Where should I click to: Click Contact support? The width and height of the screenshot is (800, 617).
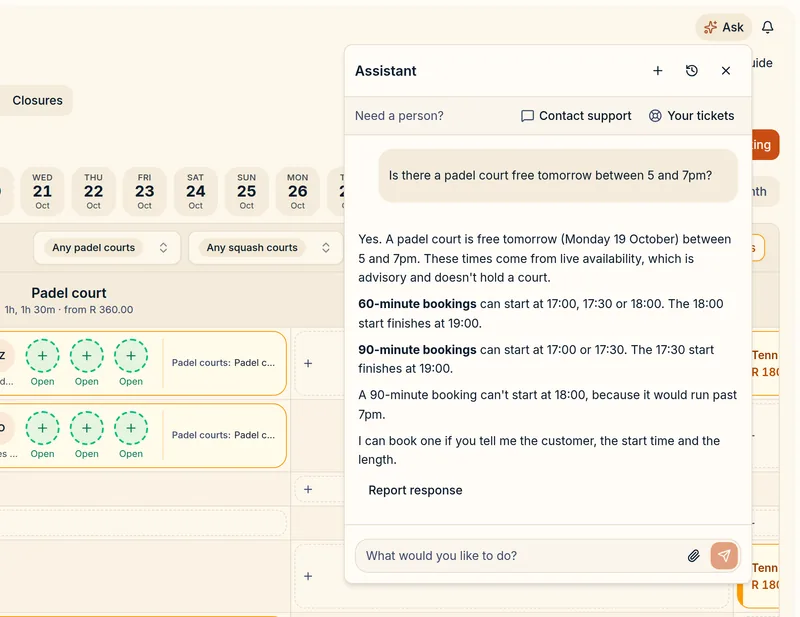(576, 116)
